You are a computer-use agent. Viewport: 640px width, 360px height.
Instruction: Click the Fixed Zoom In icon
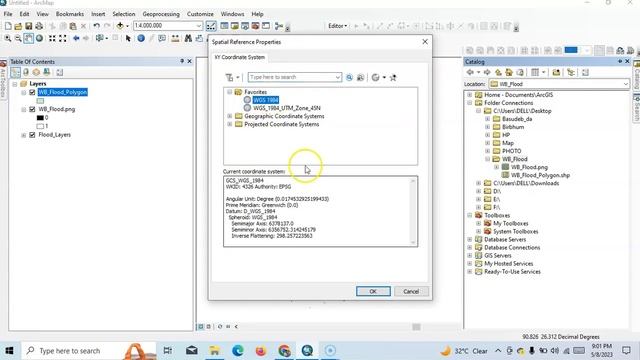click(x=52, y=38)
